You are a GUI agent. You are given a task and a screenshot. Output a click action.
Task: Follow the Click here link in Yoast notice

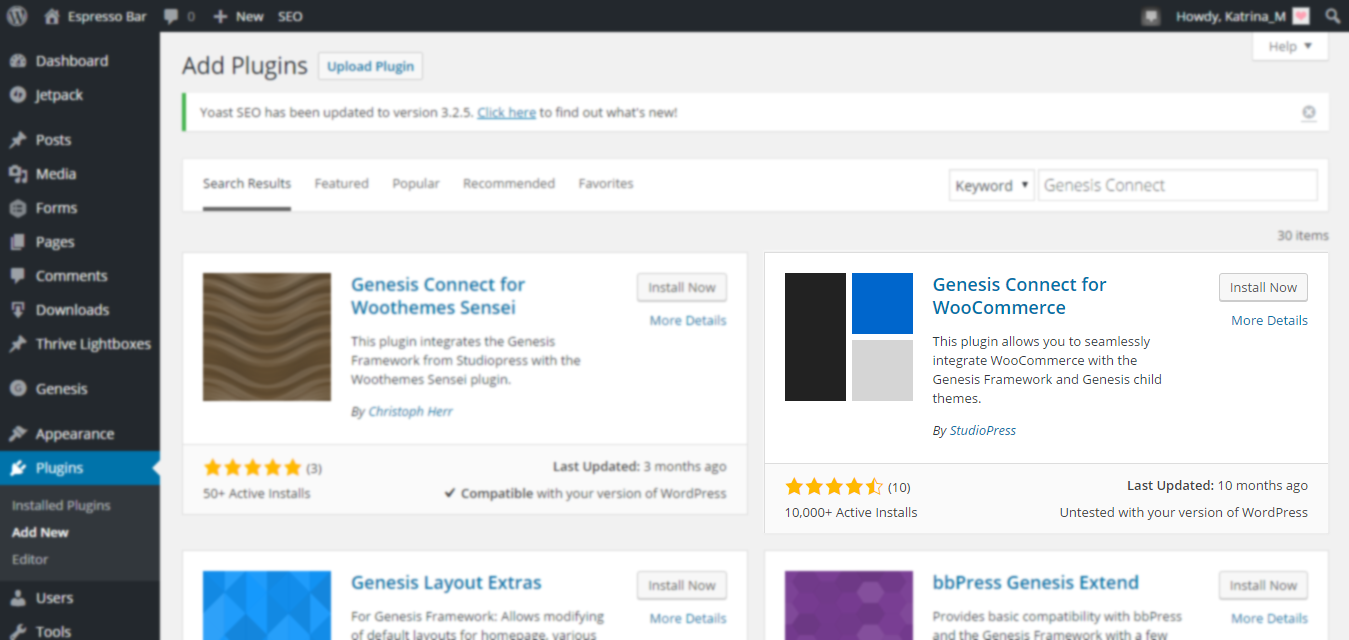pos(507,113)
